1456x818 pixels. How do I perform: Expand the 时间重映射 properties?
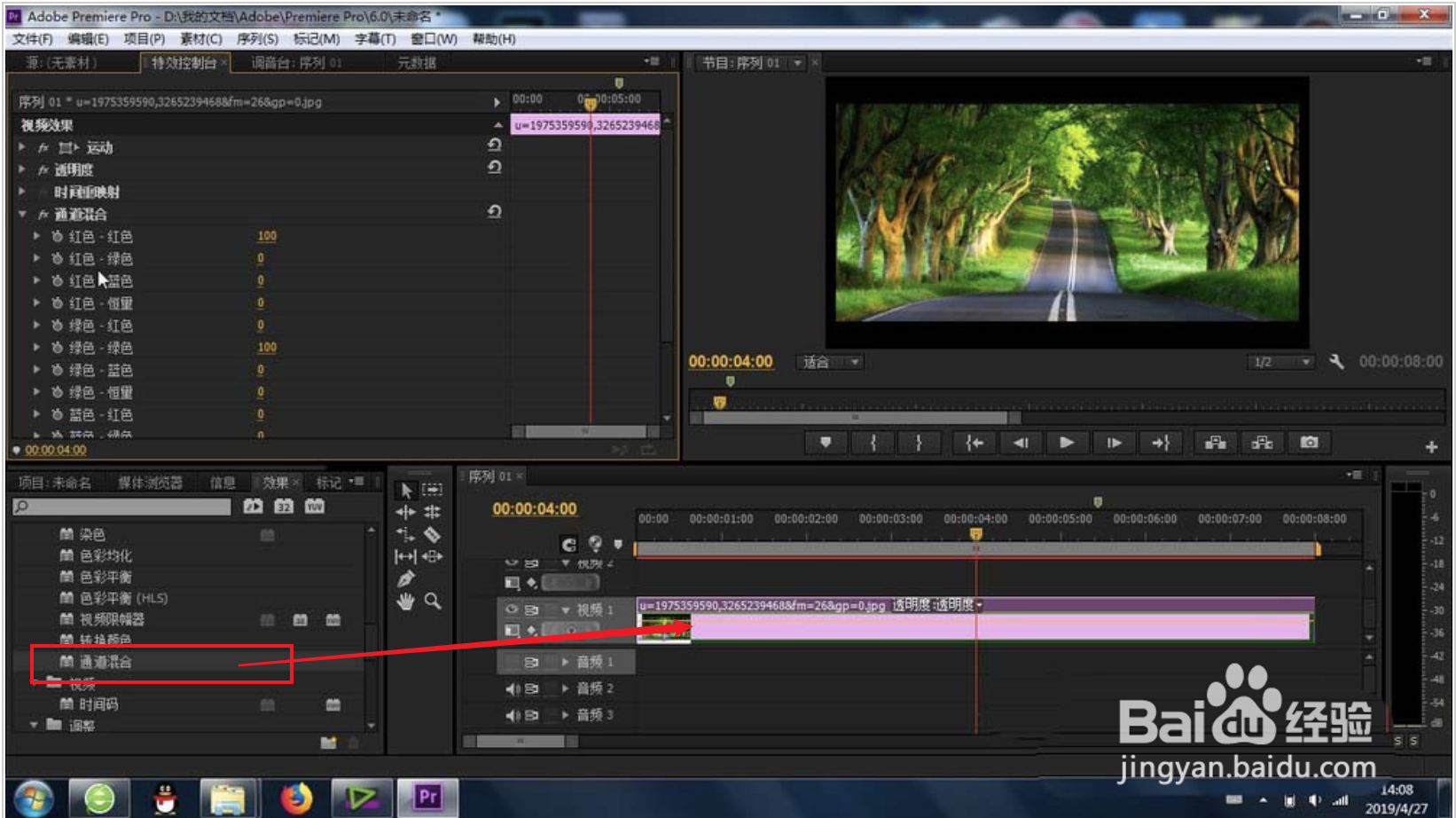22,192
